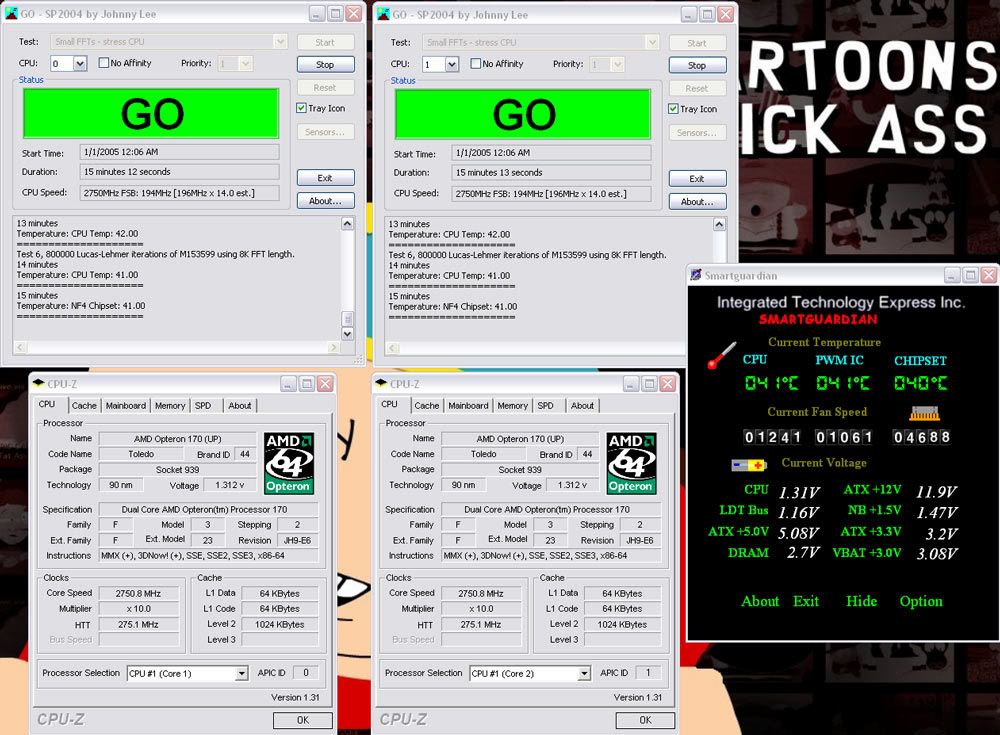
Task: Click the battery voltage icon in Smartguardian
Action: (x=748, y=465)
